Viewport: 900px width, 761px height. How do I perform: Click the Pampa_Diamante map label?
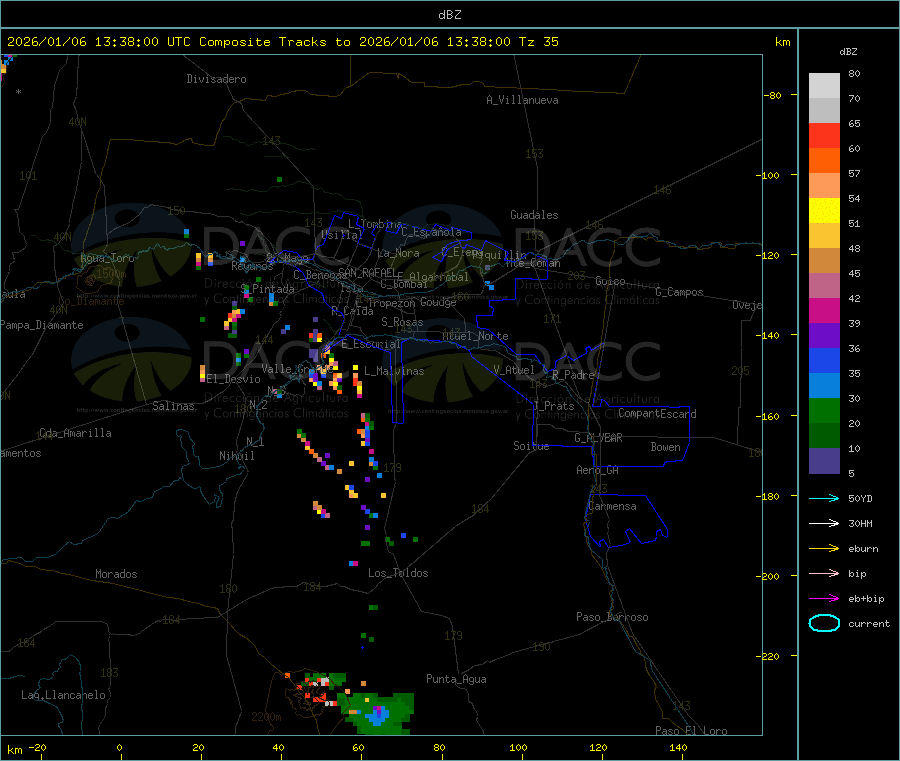click(x=42, y=325)
